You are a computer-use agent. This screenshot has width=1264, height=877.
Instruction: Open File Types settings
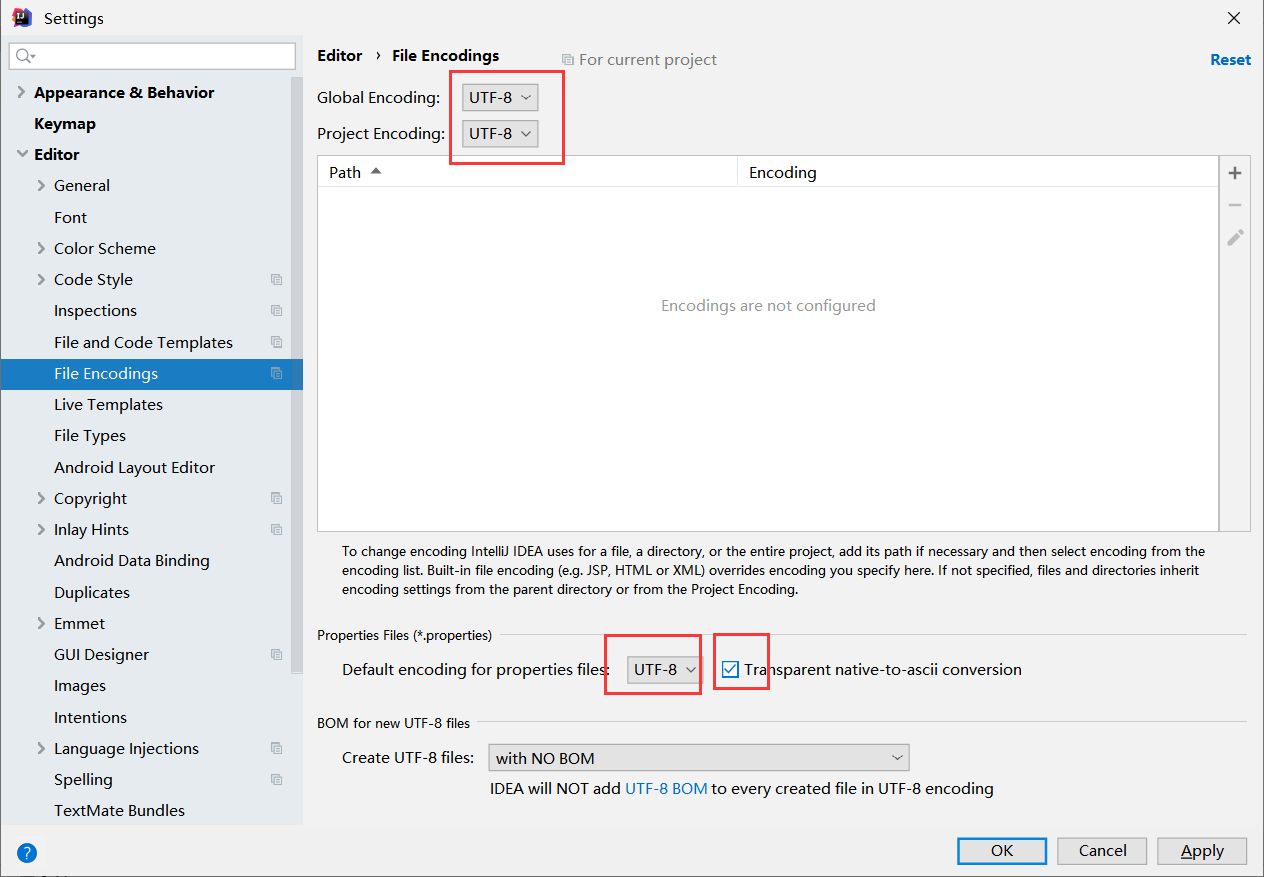[90, 436]
